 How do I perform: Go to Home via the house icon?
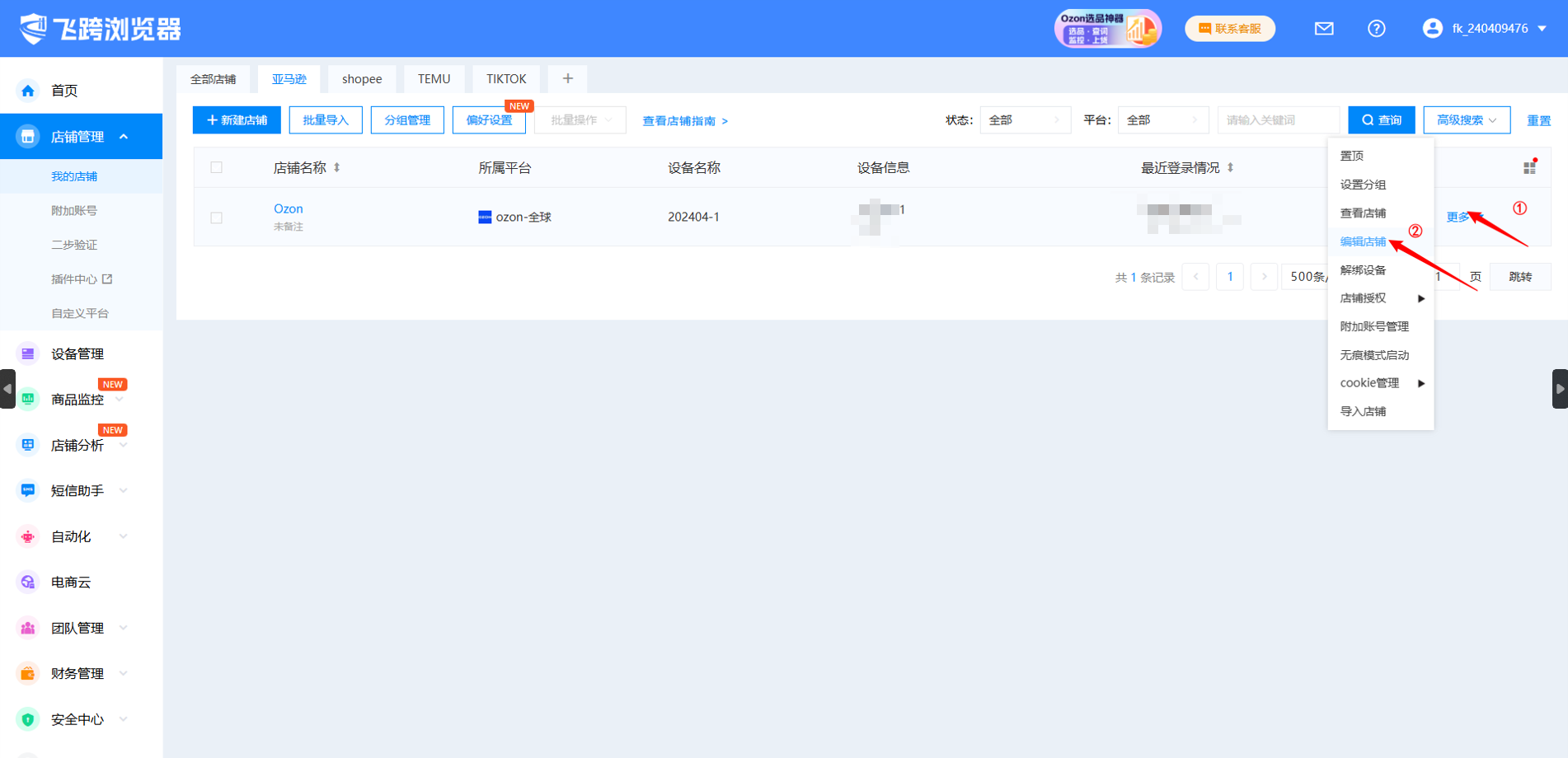(x=28, y=91)
